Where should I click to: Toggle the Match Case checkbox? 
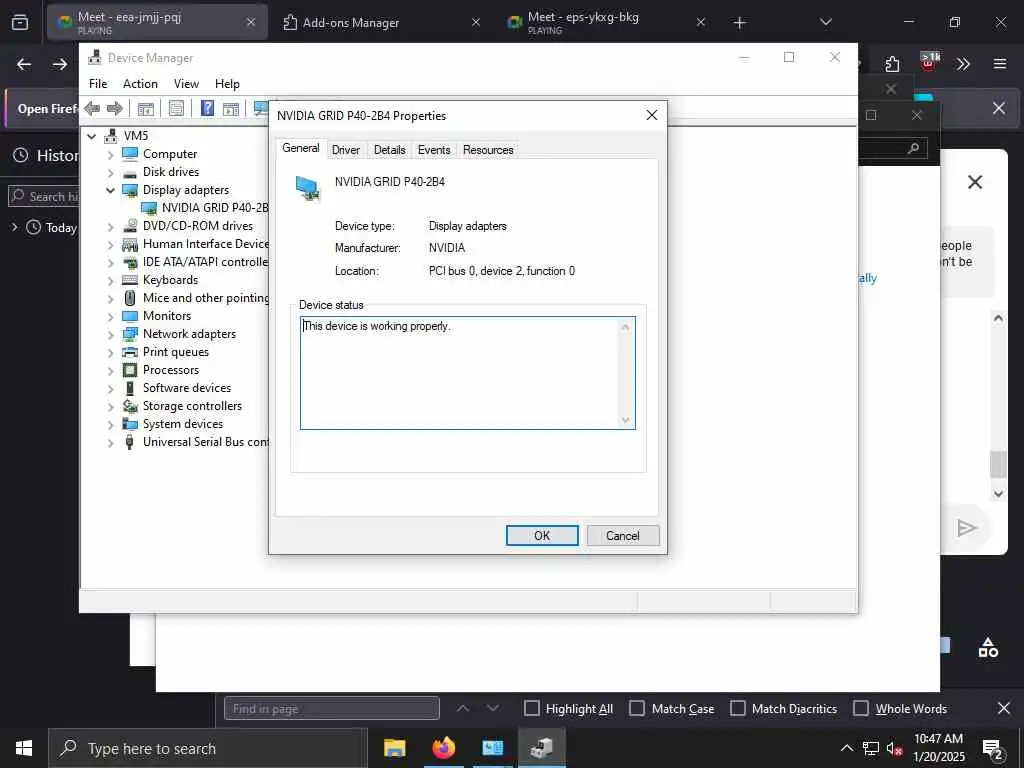click(637, 709)
